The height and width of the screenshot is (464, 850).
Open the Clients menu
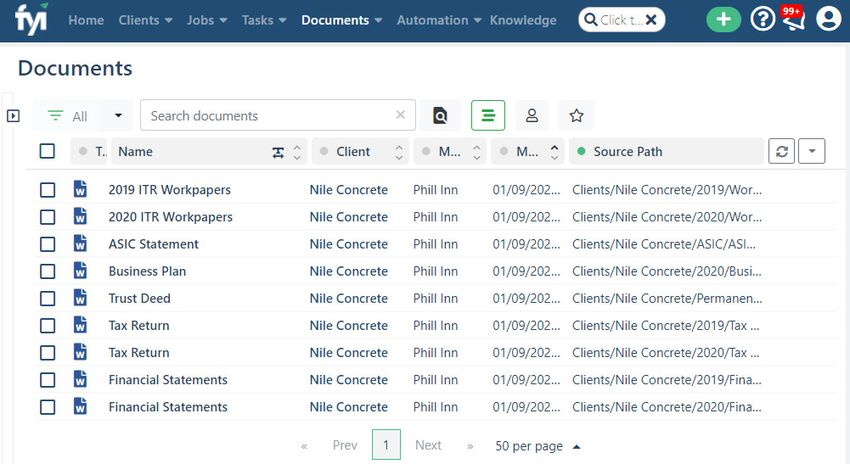click(x=145, y=20)
